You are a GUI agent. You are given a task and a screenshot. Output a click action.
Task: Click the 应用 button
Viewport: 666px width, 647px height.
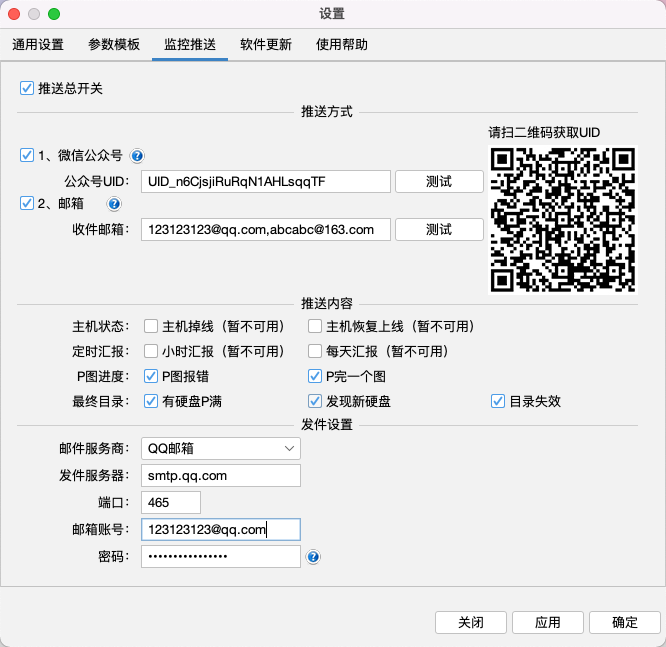pos(547,622)
